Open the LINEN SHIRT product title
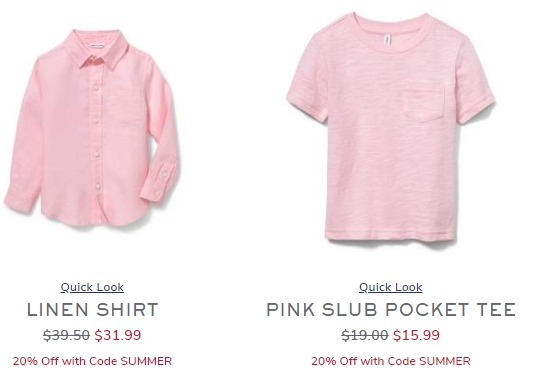Screen dimensions: 540x375 [x=92, y=309]
